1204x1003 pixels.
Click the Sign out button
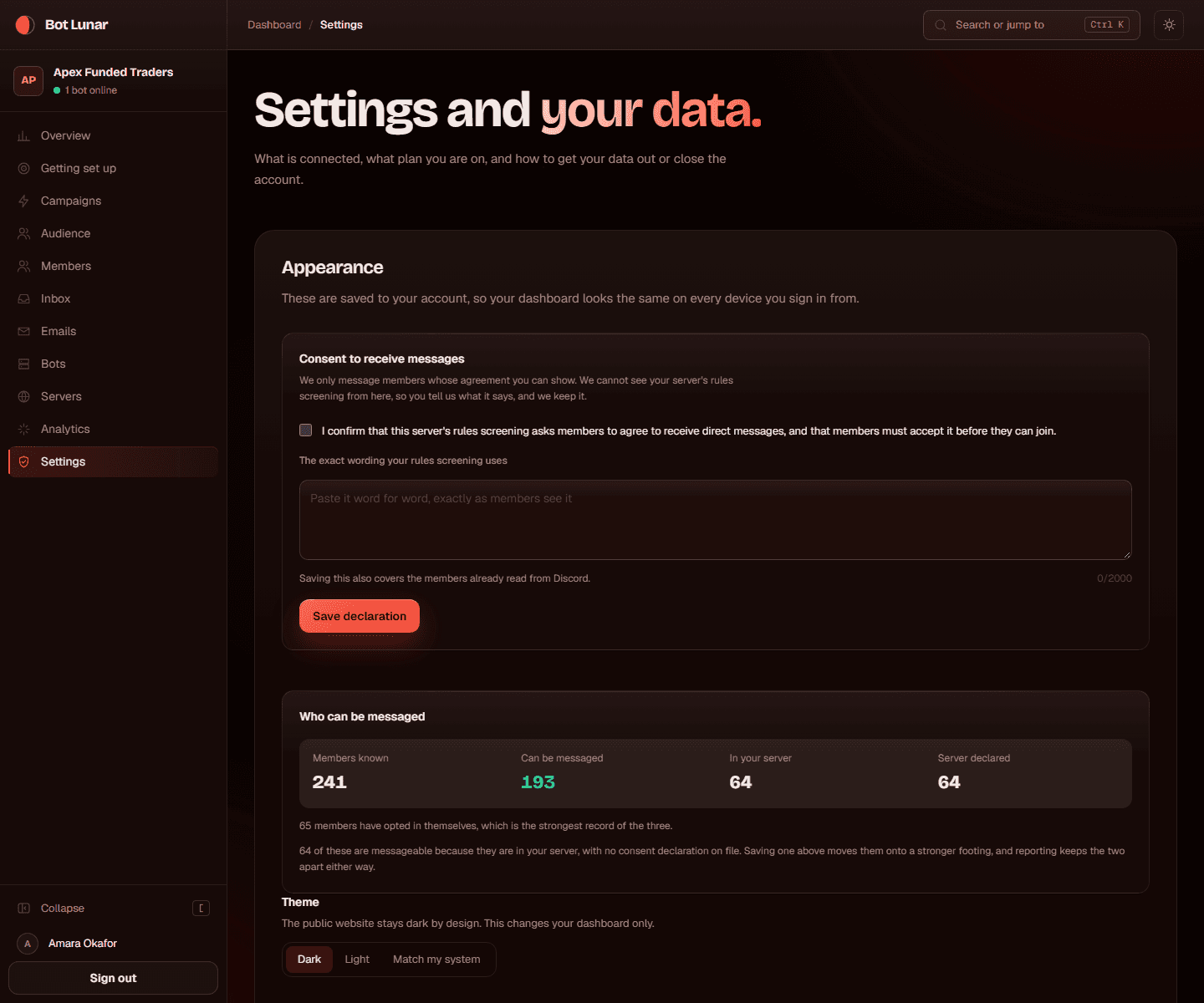pos(113,978)
